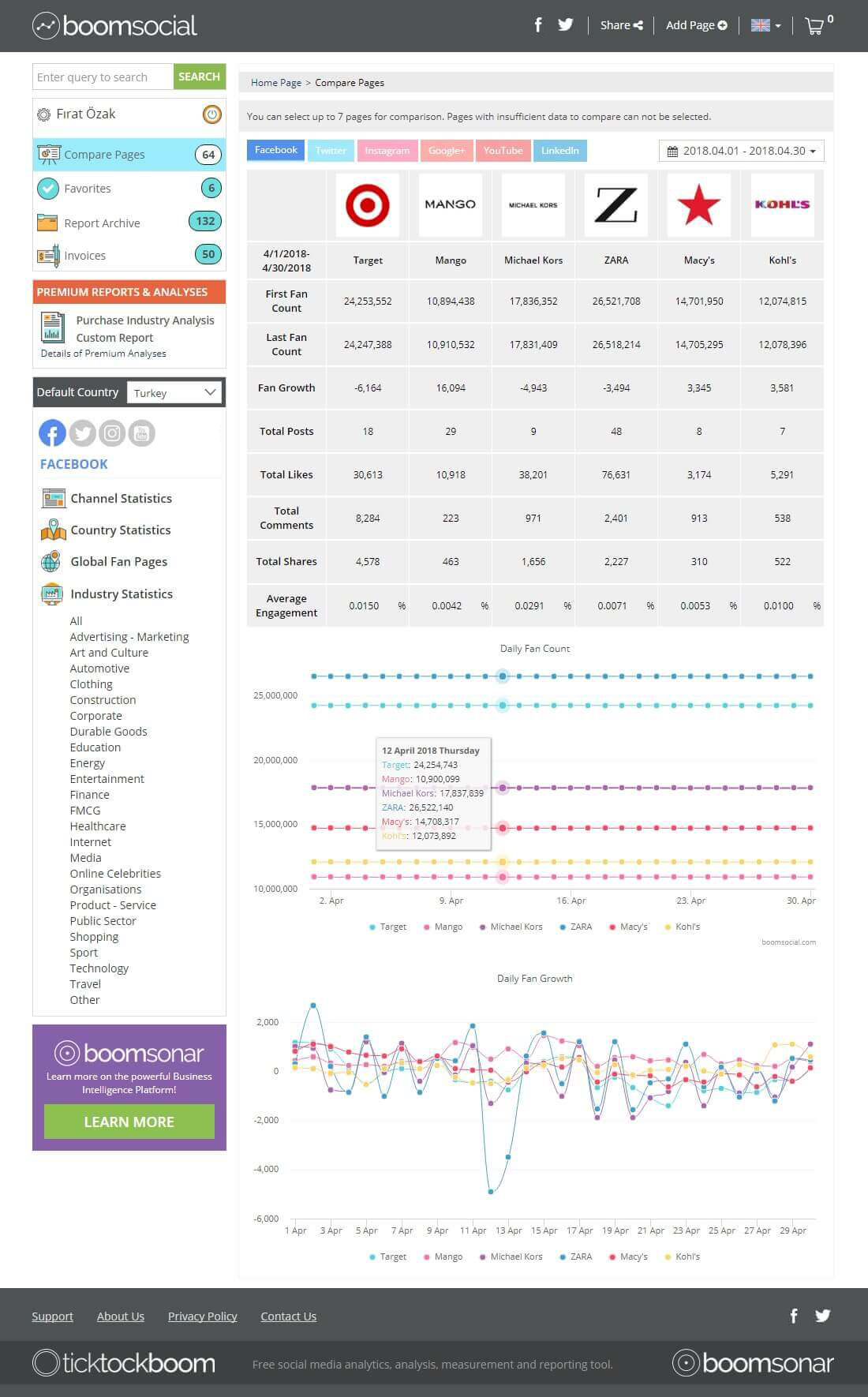Open the language flag dropdown
The image size is (868, 1397).
coord(765,25)
